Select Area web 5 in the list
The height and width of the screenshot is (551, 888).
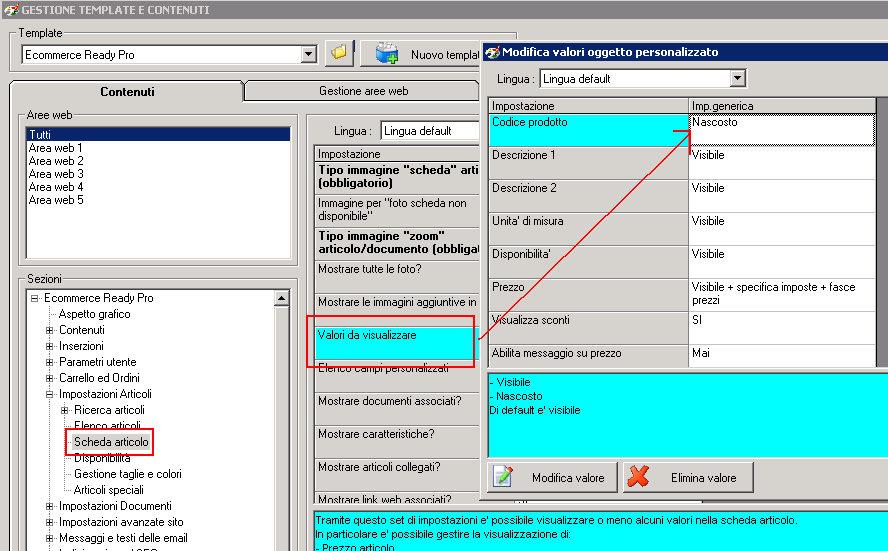[x=56, y=200]
